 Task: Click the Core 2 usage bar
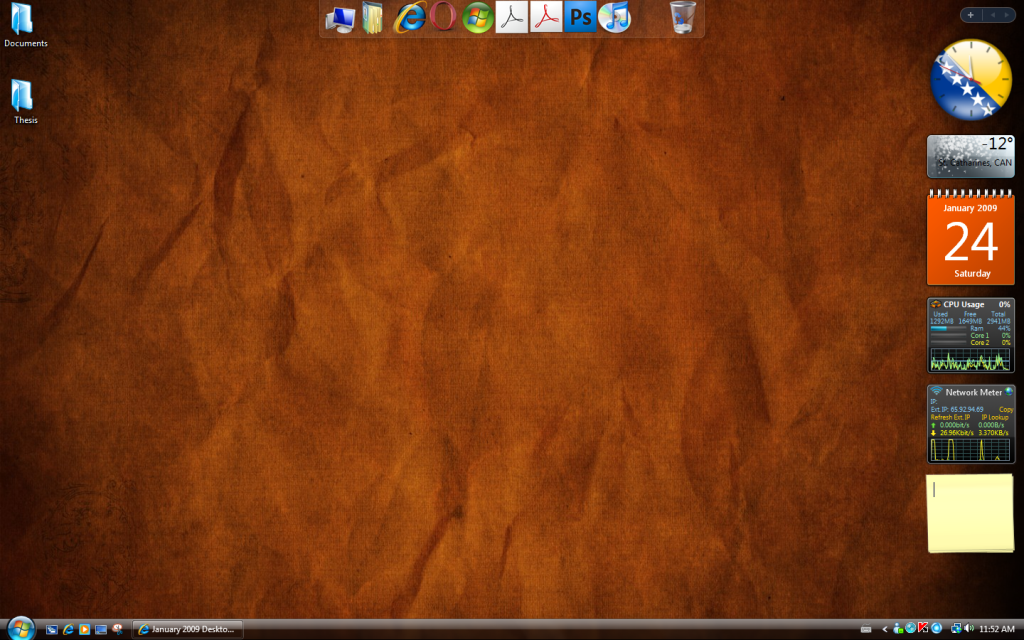tap(948, 342)
